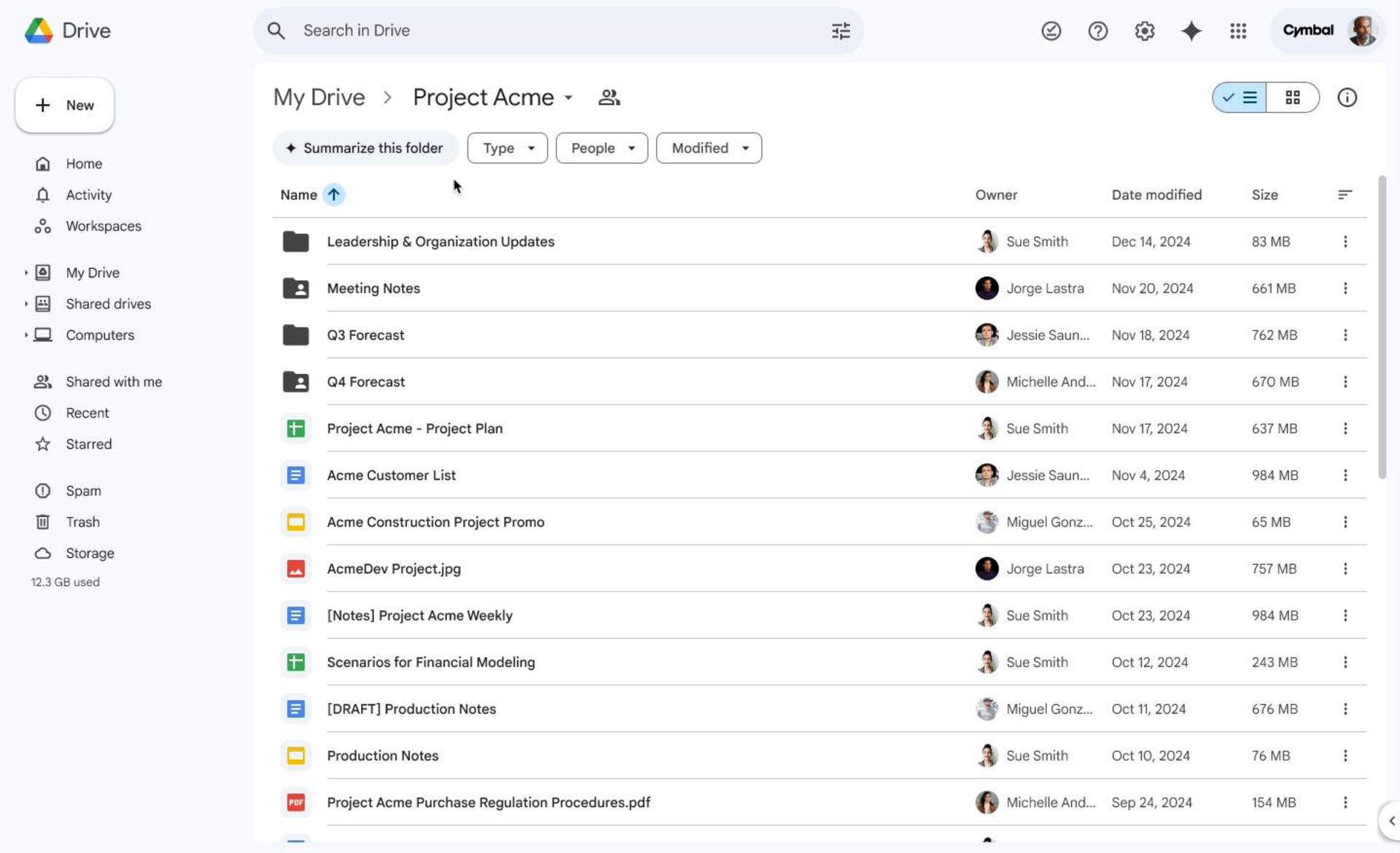Open the view details info icon
The height and width of the screenshot is (853, 1400).
click(x=1347, y=97)
